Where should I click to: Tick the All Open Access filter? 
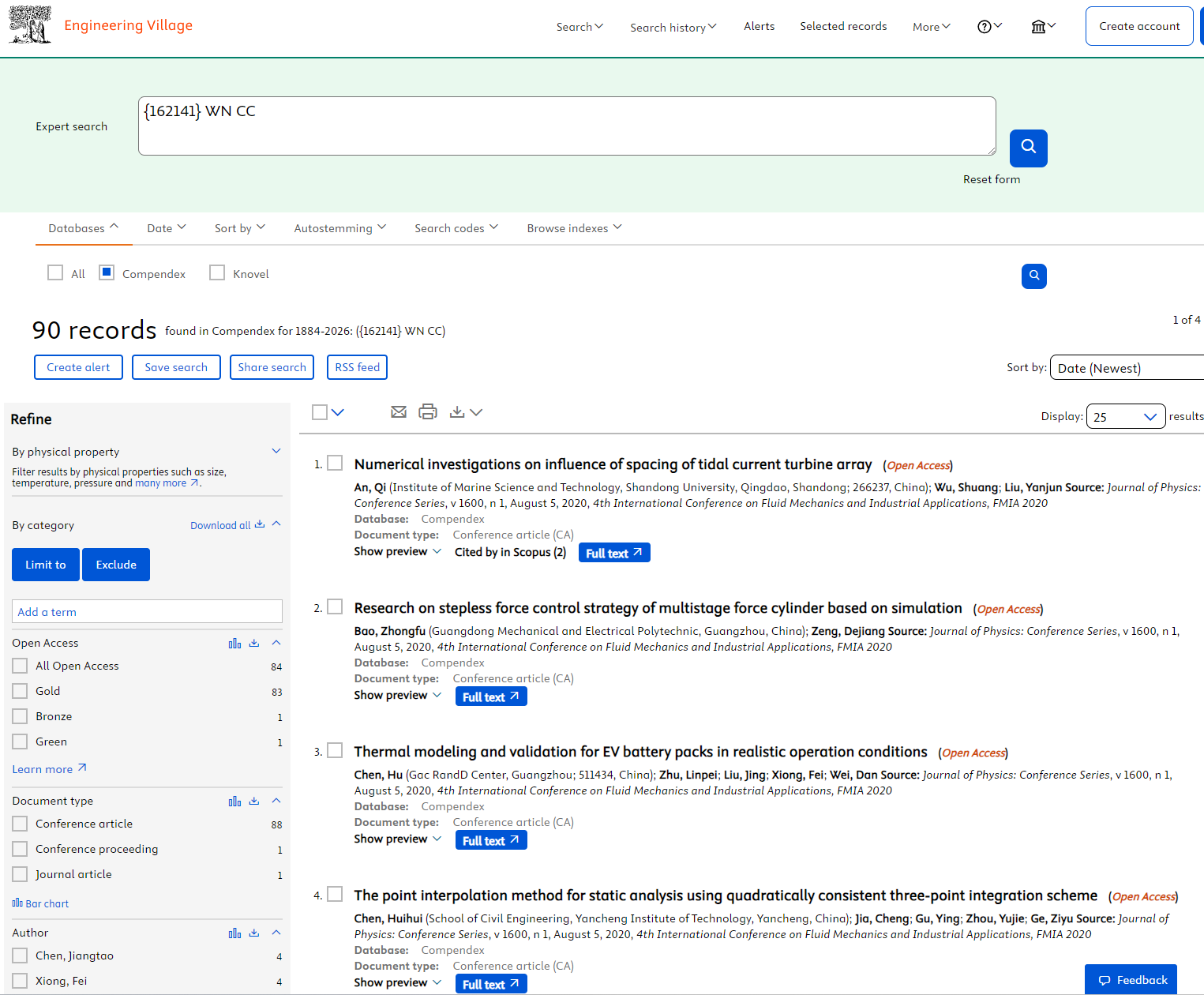[x=20, y=666]
